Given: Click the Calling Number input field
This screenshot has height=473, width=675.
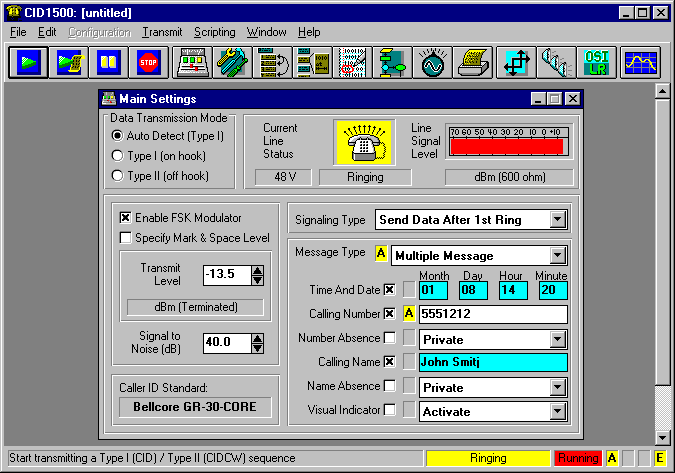Looking at the screenshot, I should (x=492, y=314).
